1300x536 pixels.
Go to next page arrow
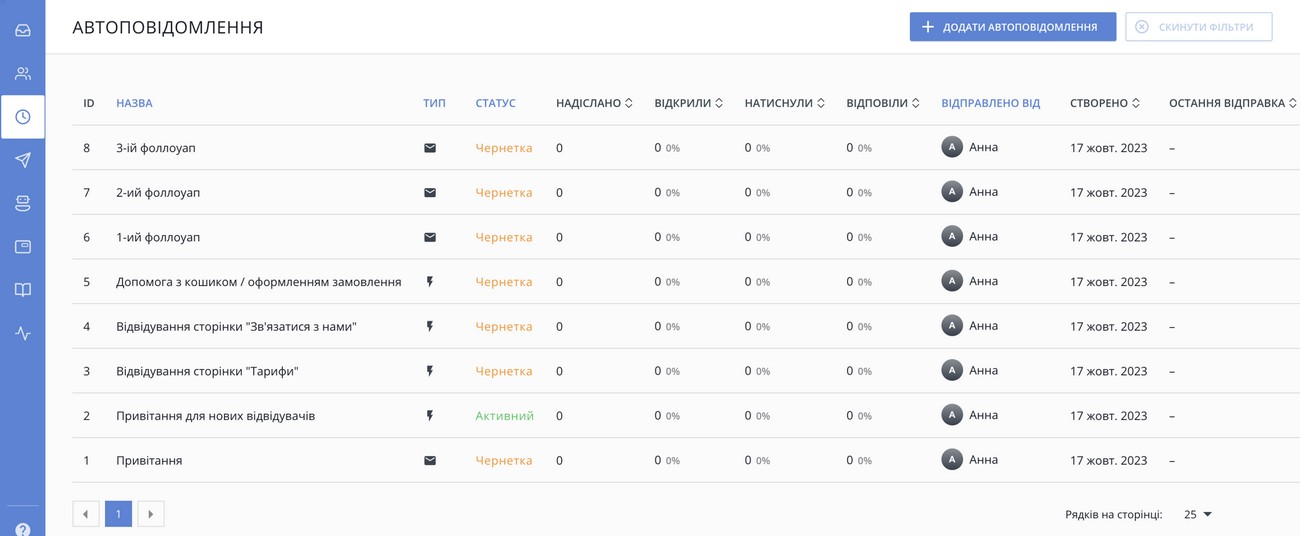point(150,514)
